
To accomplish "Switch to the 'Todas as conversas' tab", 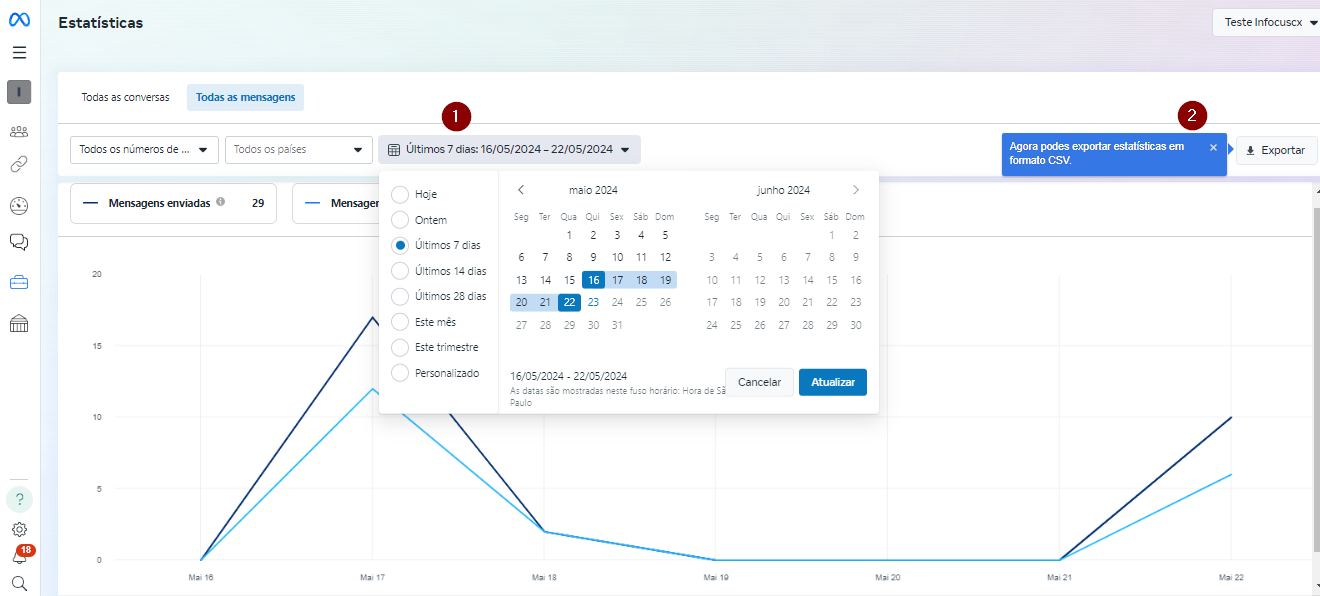I will [x=125, y=98].
